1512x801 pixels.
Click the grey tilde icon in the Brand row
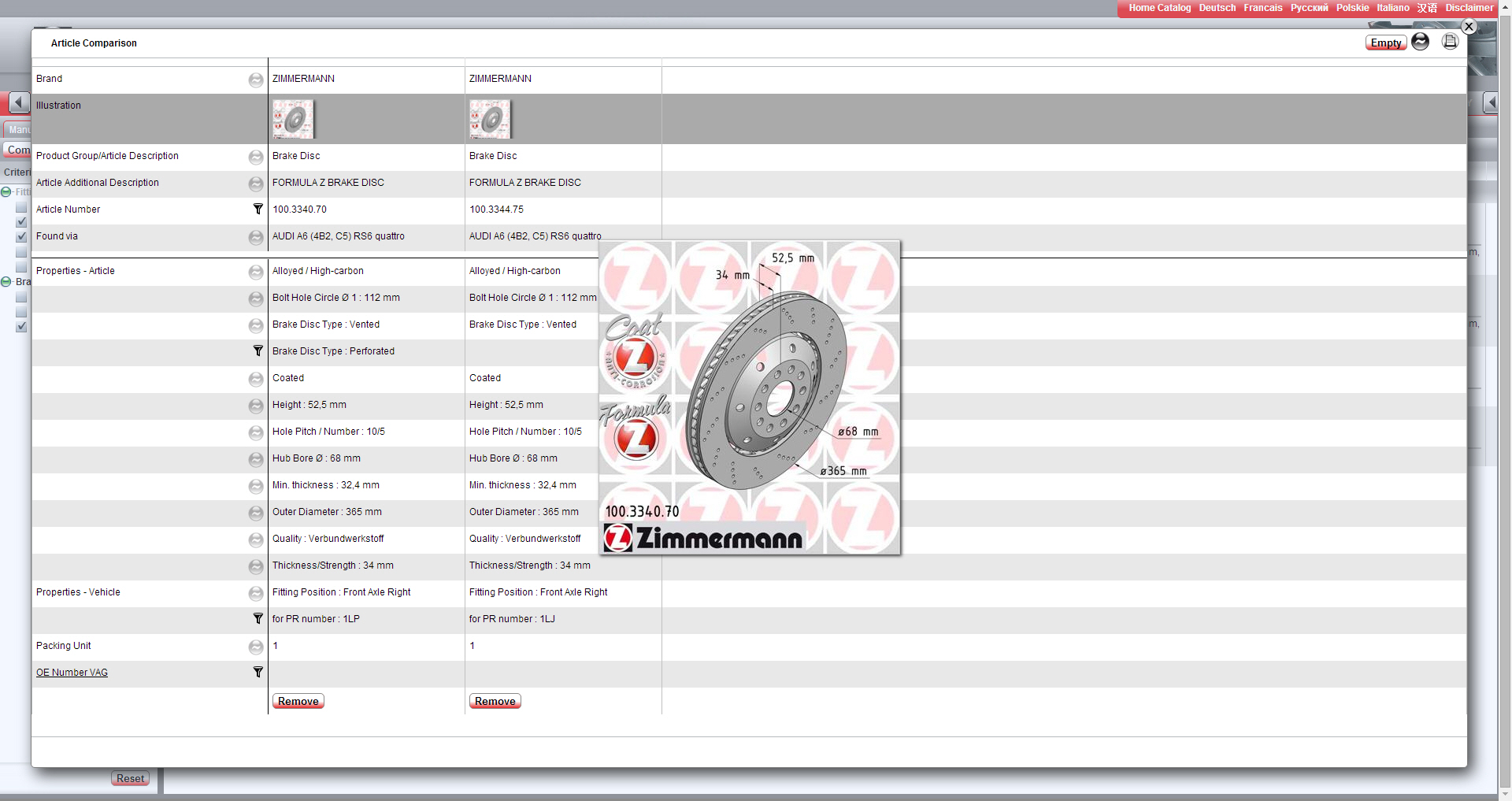(x=256, y=80)
